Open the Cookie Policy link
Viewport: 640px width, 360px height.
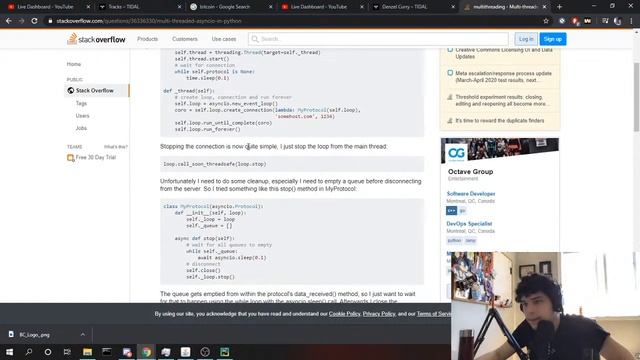[344, 314]
